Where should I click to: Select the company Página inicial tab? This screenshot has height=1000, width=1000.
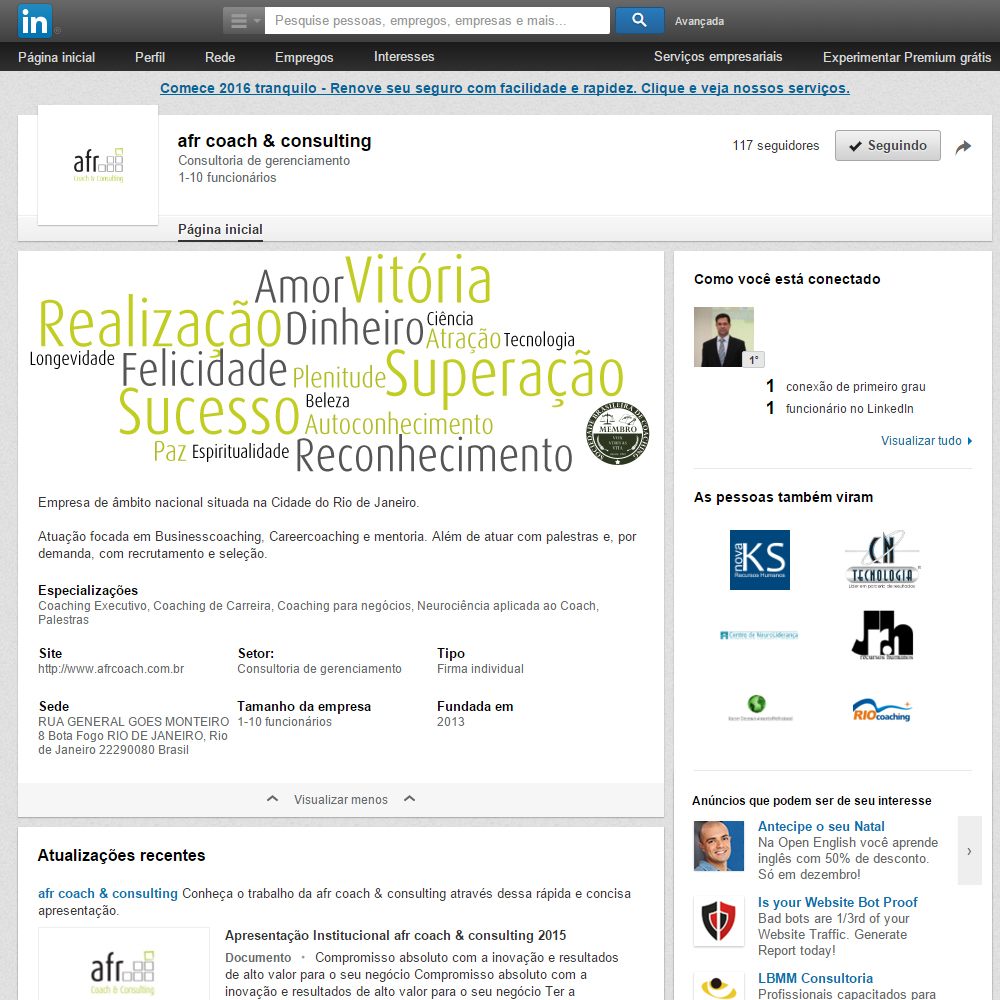[x=220, y=229]
